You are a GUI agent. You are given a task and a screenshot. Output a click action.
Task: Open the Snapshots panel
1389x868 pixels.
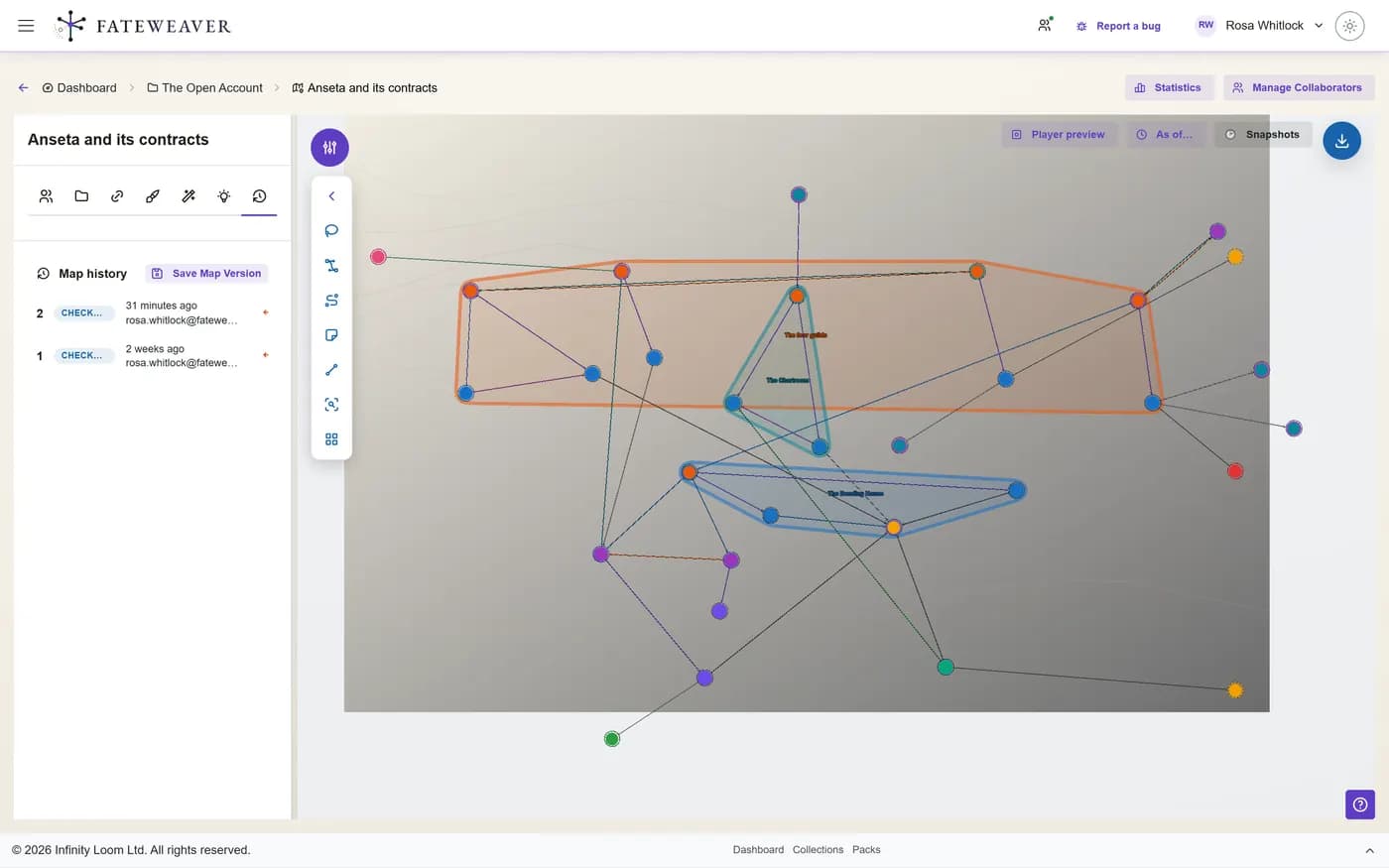pyautogui.click(x=1262, y=135)
